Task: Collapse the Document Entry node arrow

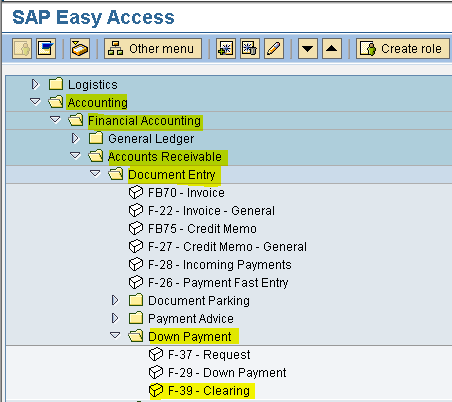Action: point(95,173)
